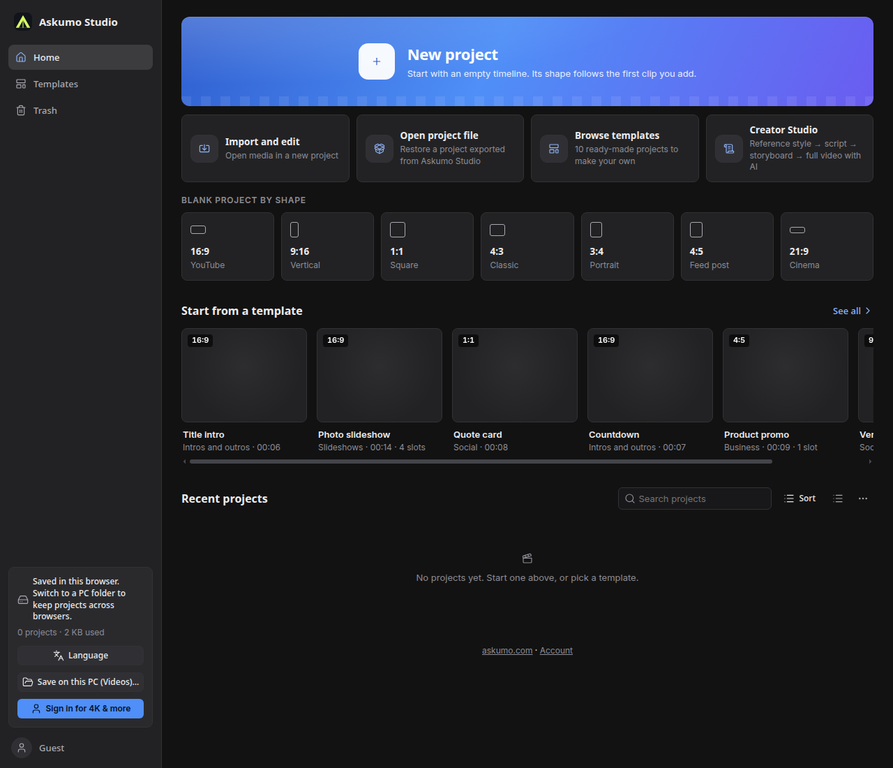This screenshot has height=768, width=893.
Task: Click Save on this PC (Videos) button
Action: [x=80, y=682]
